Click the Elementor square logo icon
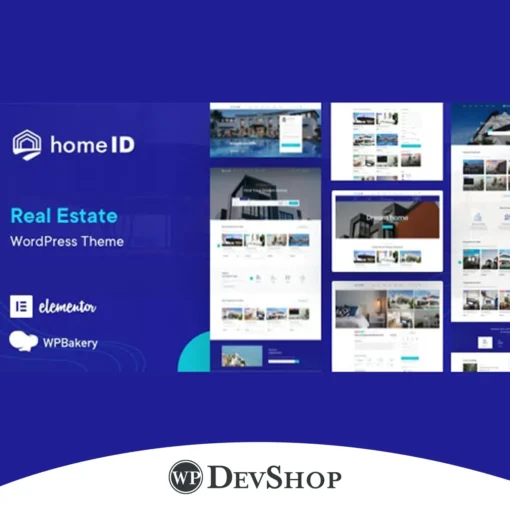Image resolution: width=510 pixels, height=510 pixels. (x=21, y=306)
